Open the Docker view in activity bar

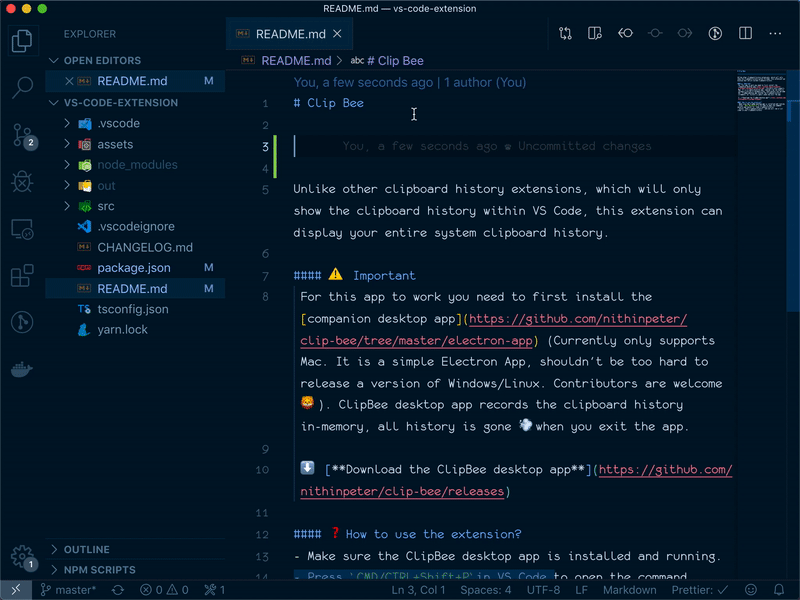click(x=22, y=369)
